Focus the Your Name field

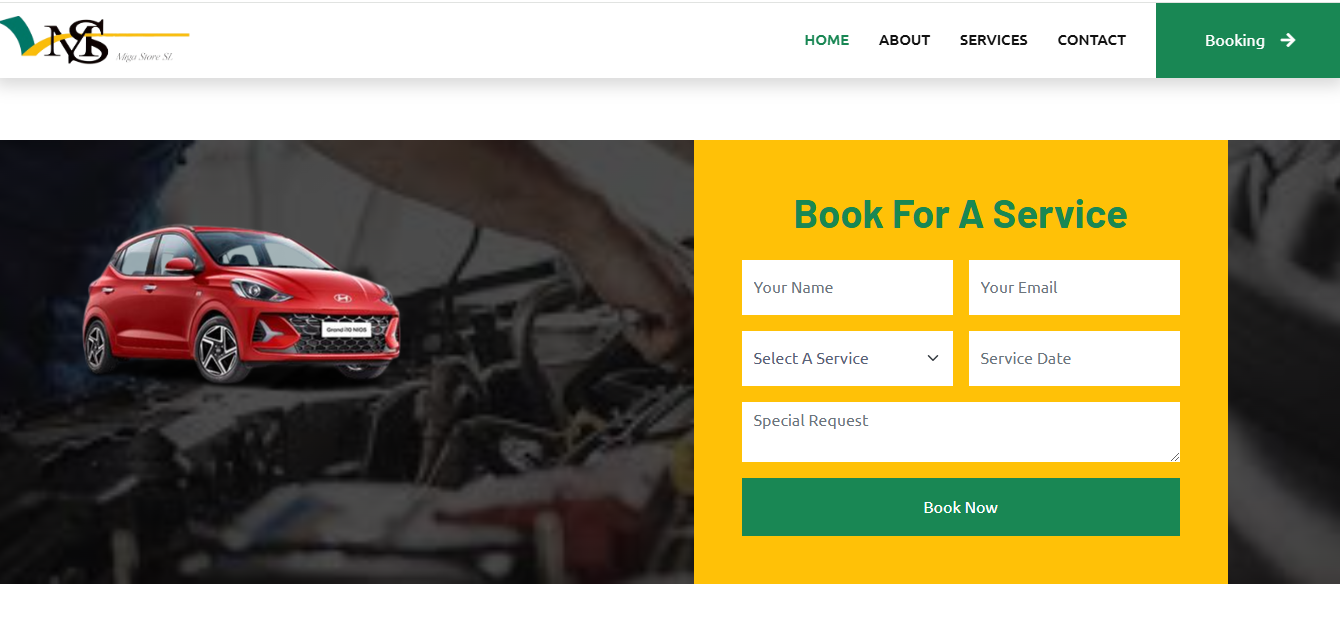pos(847,287)
